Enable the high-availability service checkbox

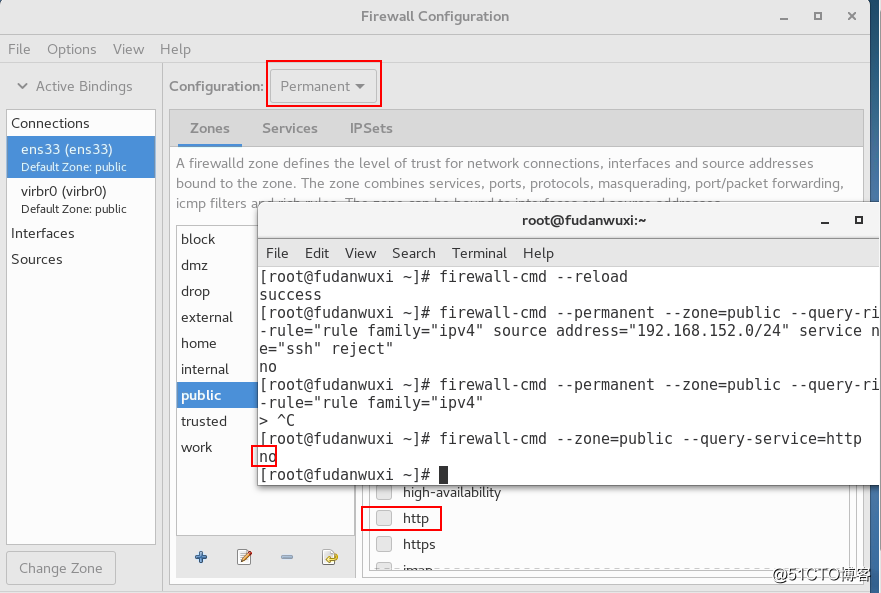click(x=384, y=492)
